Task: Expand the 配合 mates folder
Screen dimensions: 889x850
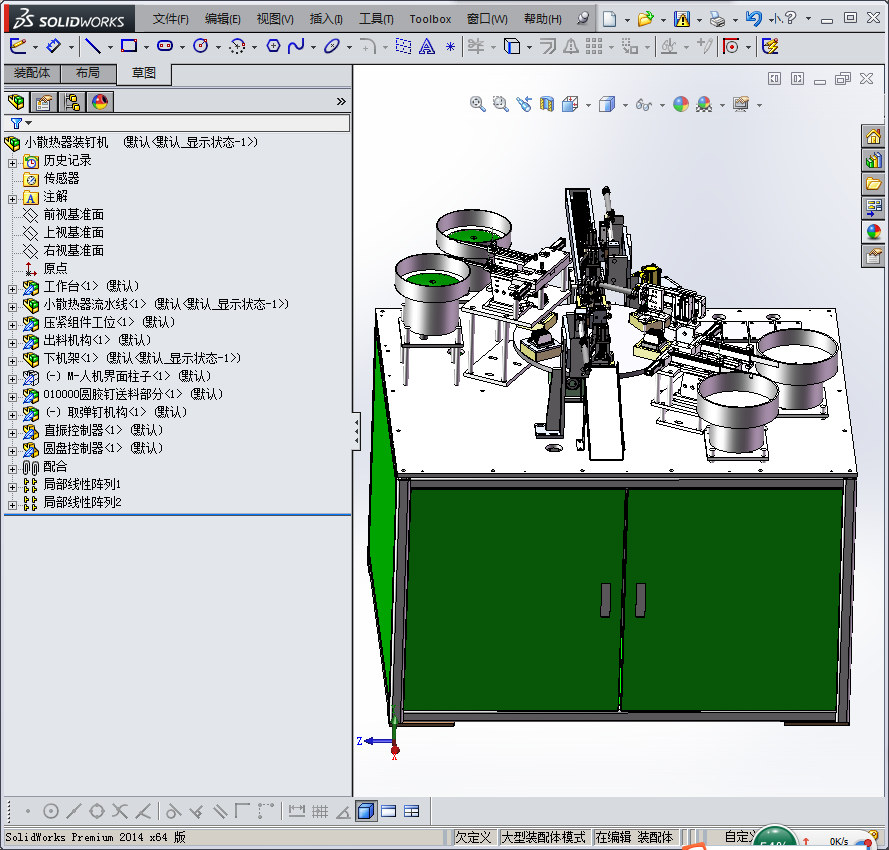Action: coord(12,467)
